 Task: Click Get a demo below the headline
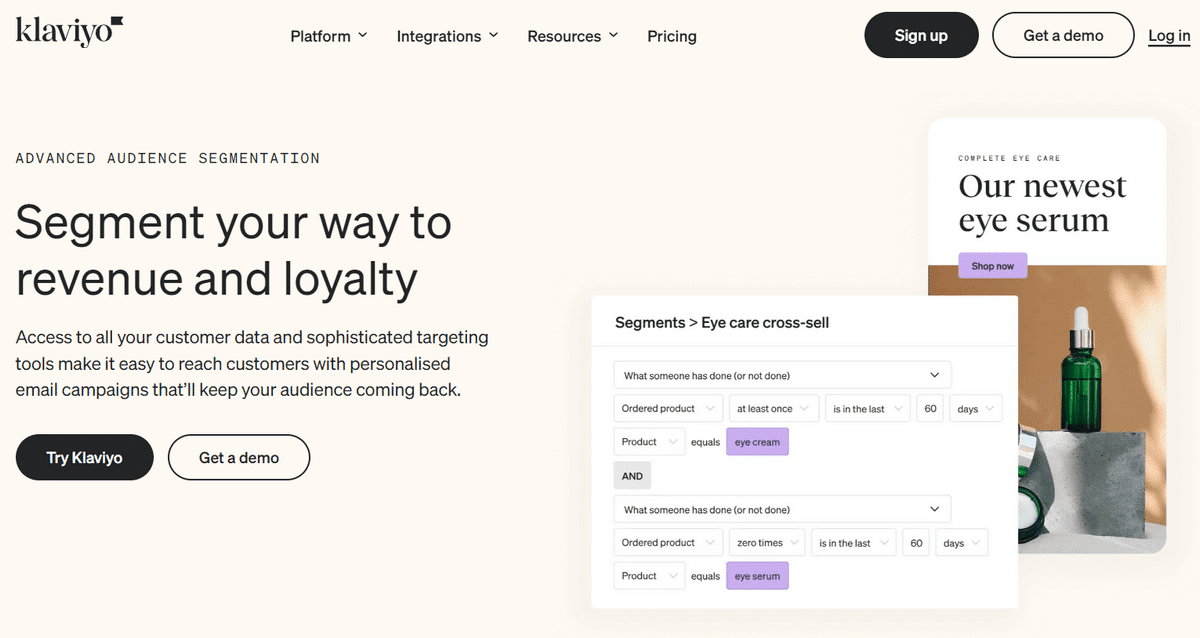click(239, 458)
